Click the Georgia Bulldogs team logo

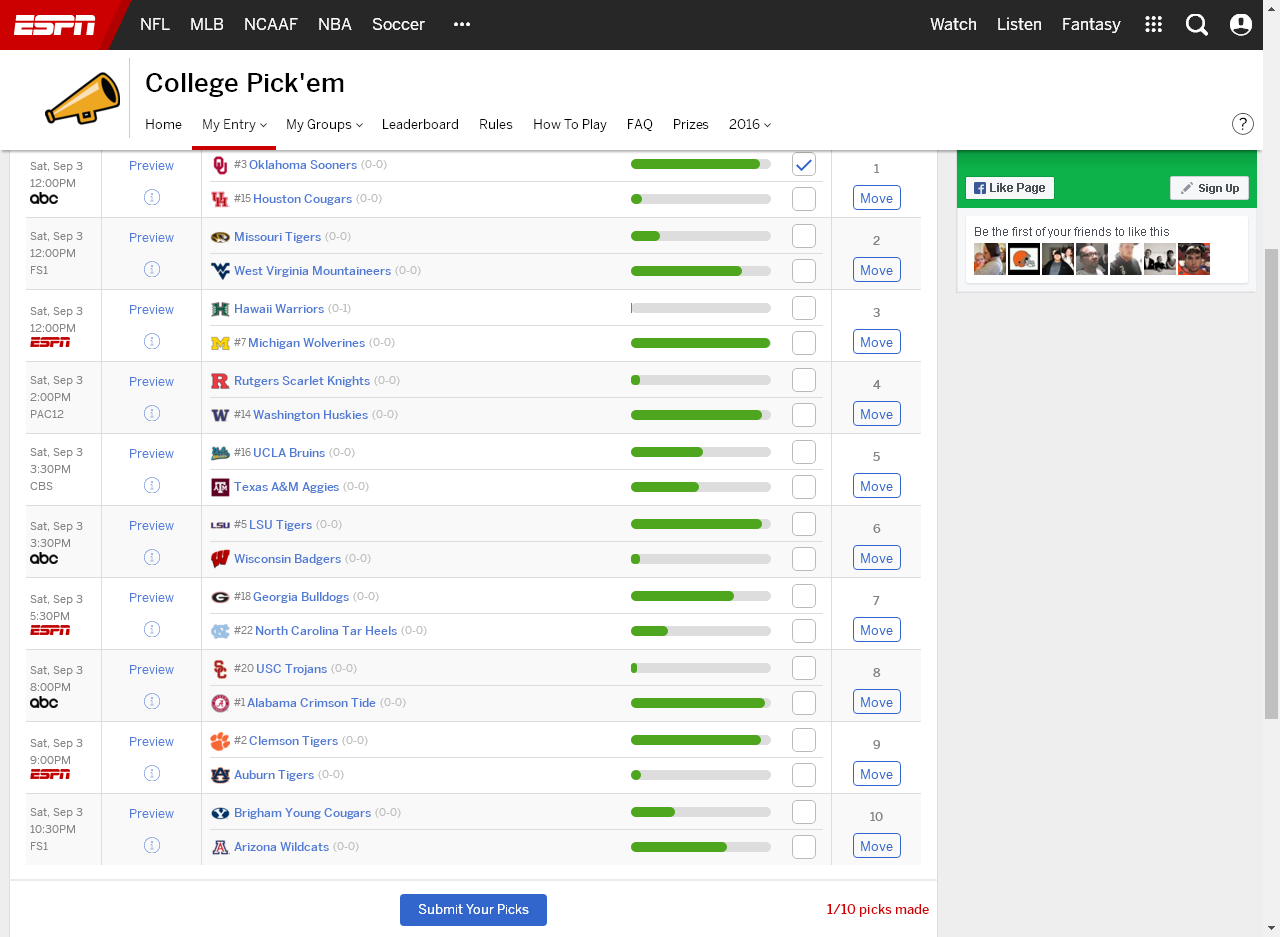coord(220,597)
